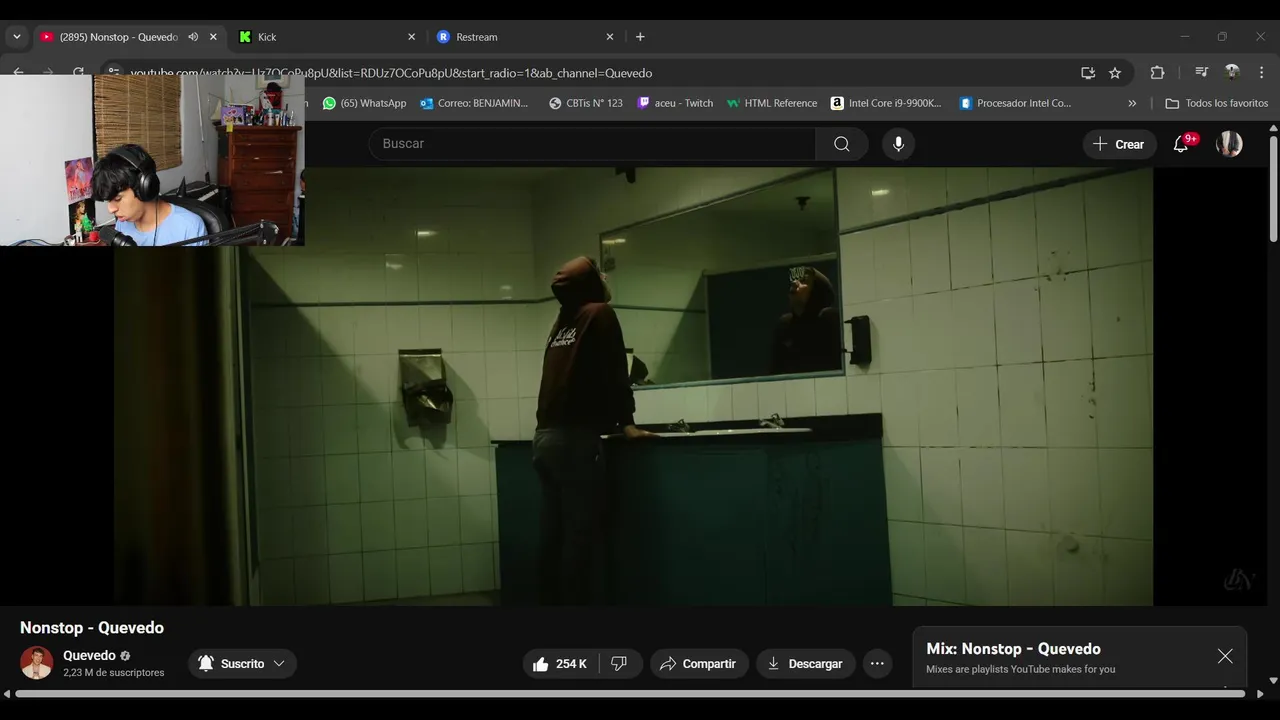Open the (65) WhatsApp bookmark
Image resolution: width=1280 pixels, height=720 pixels.
(364, 103)
